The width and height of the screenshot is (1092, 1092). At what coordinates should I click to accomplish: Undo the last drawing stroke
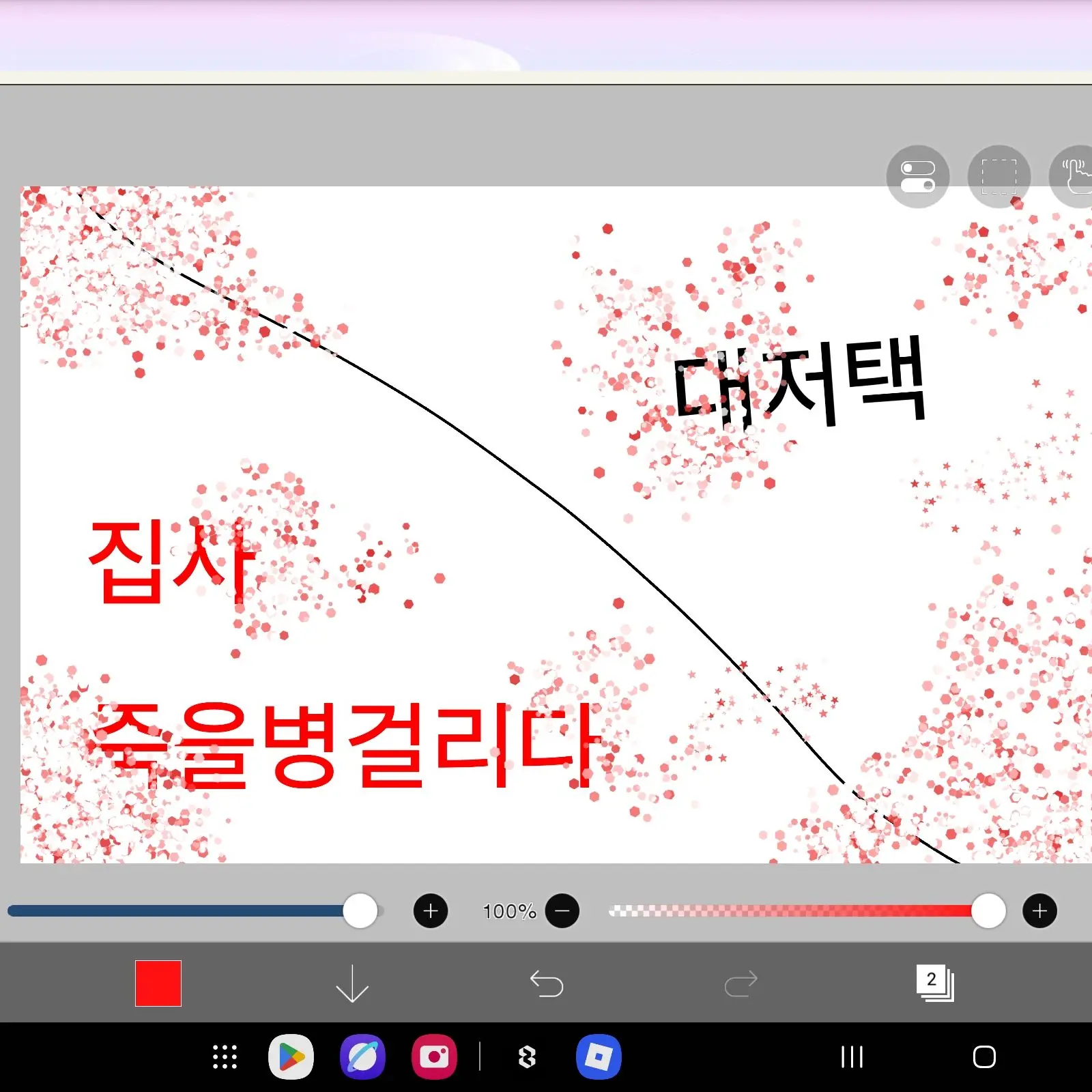(x=546, y=983)
